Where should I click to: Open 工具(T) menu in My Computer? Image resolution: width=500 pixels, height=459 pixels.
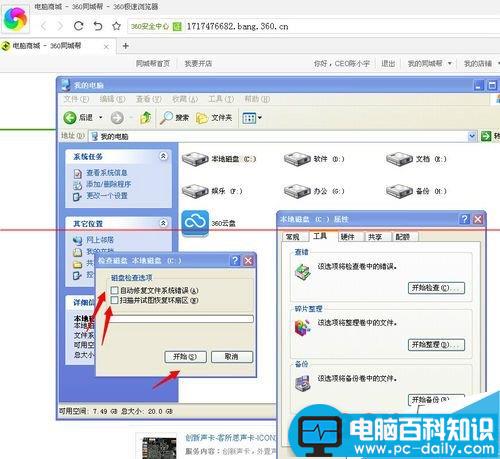[x=221, y=99]
